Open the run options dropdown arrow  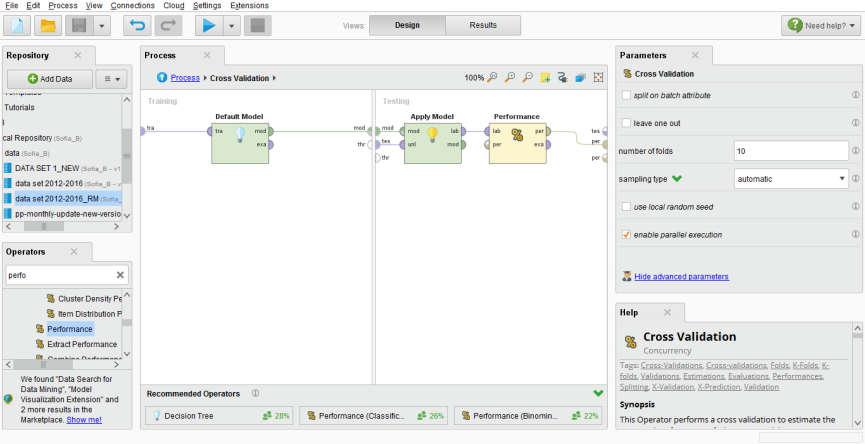(x=232, y=25)
